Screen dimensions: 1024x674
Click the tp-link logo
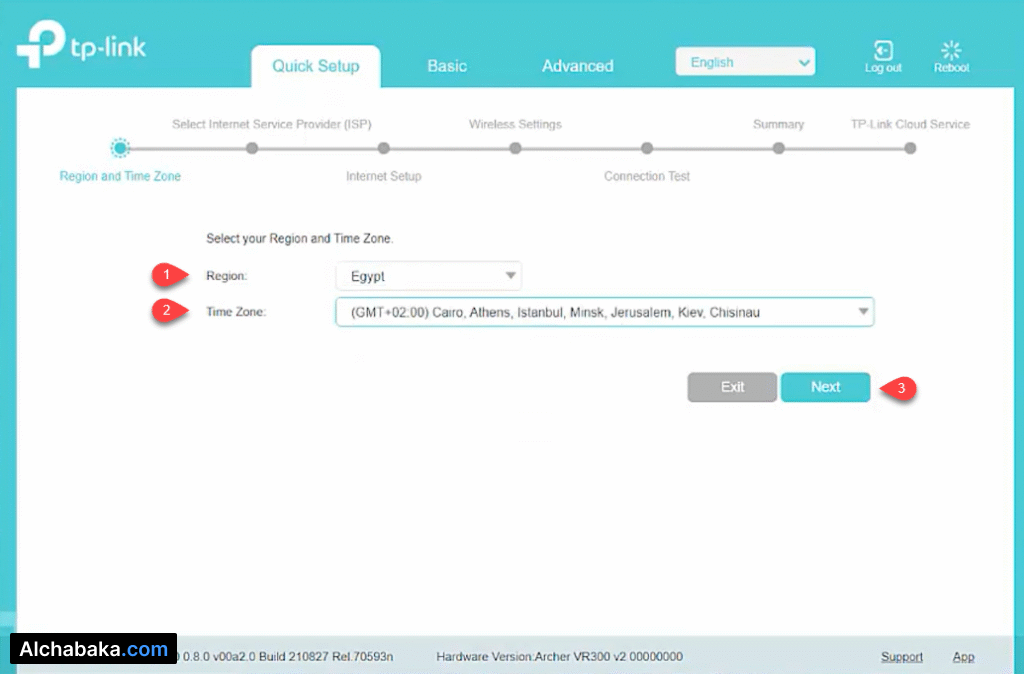(x=82, y=48)
